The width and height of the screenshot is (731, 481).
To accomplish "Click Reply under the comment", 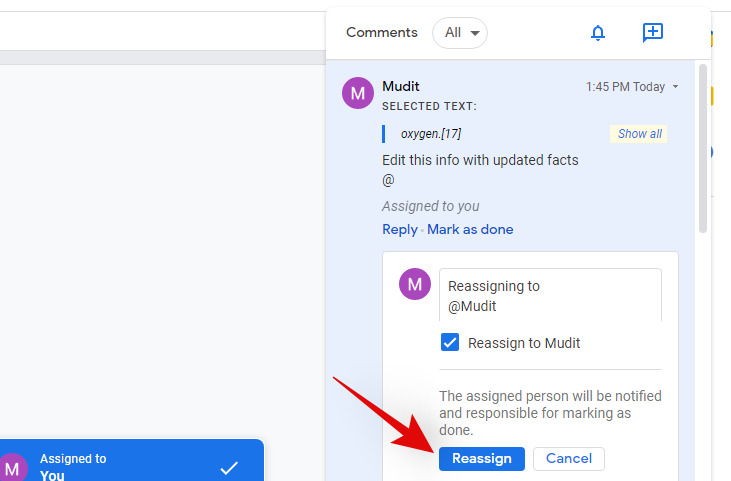I will click(x=399, y=229).
